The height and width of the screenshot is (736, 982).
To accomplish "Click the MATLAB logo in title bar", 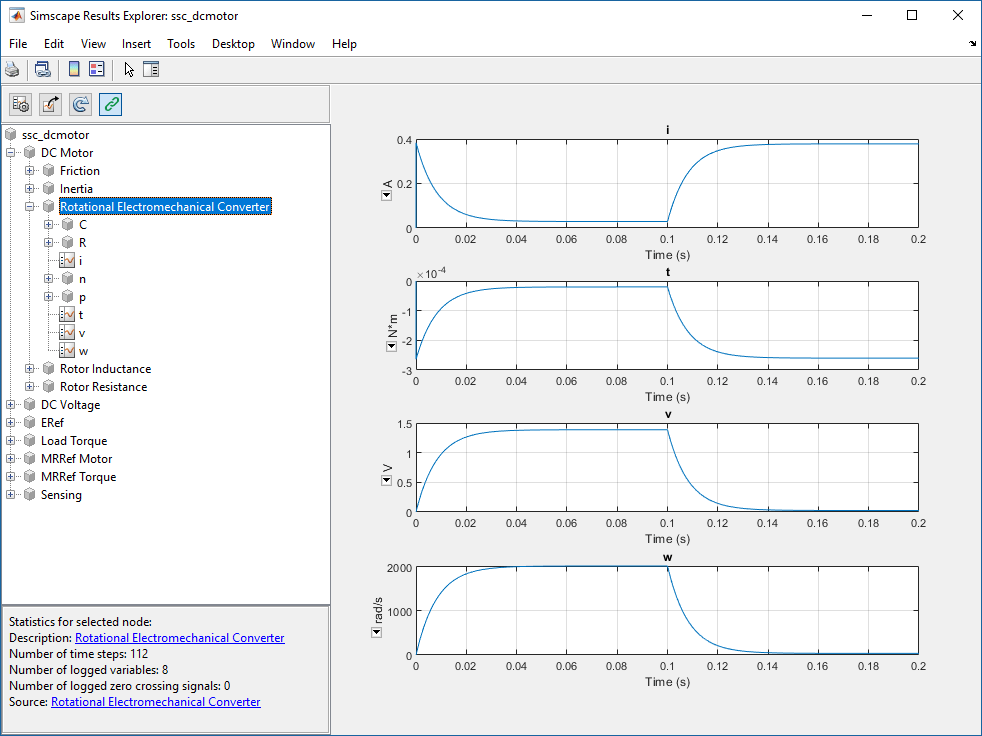I will (16, 16).
